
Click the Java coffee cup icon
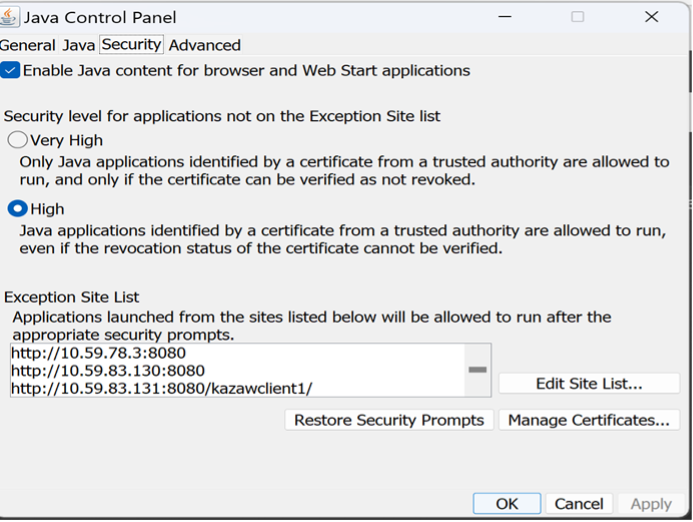9,17
